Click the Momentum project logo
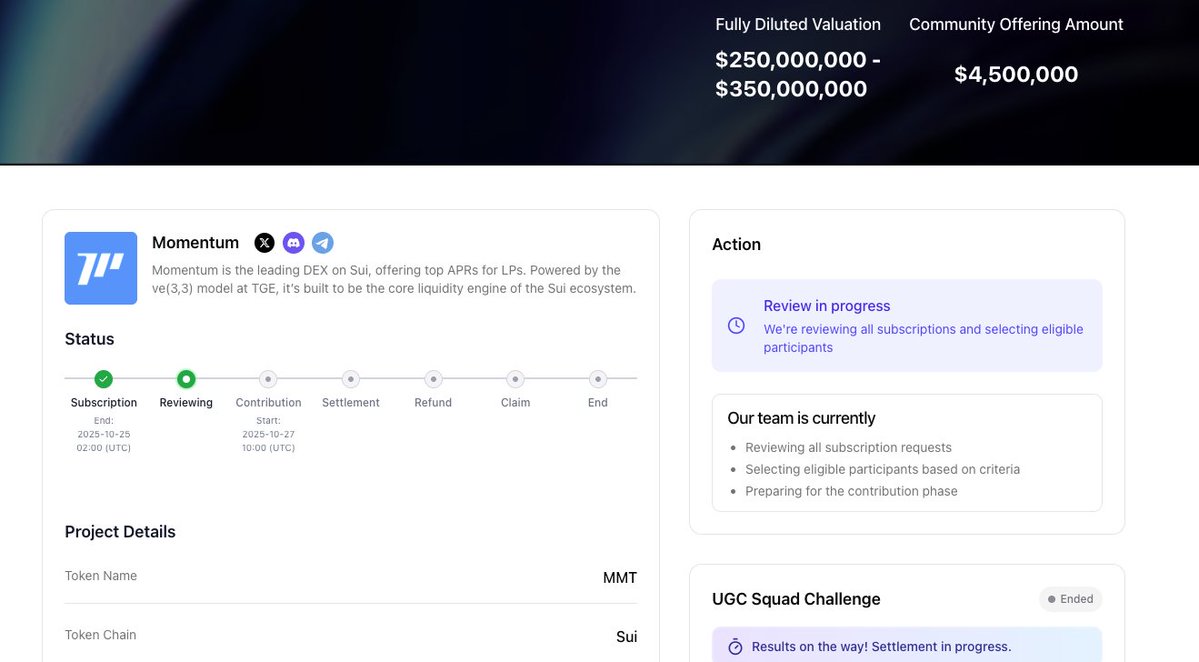This screenshot has height=662, width=1199. pos(101,268)
